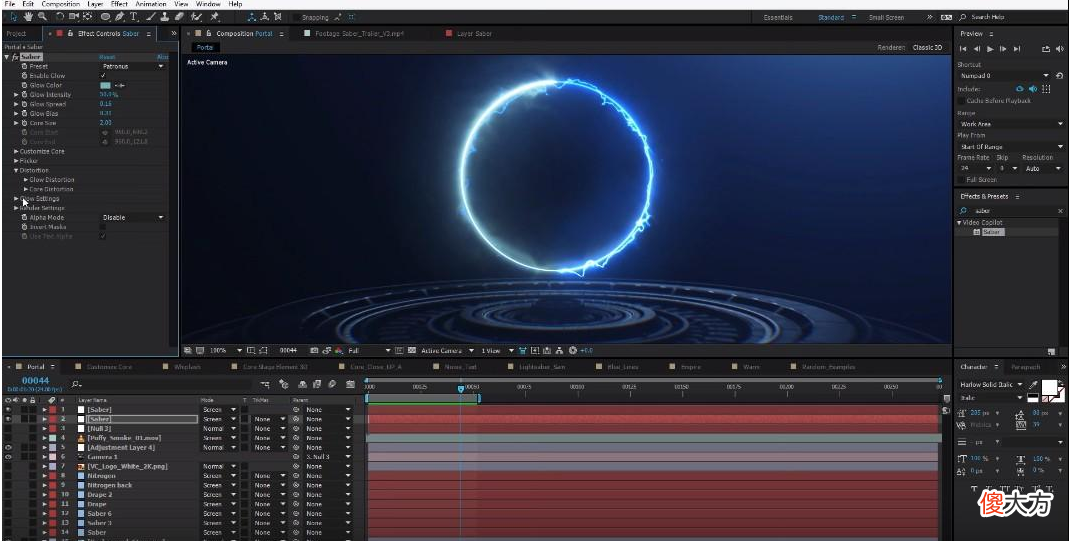Click the stopwatch next to Glow Intensity
This screenshot has width=1070, height=541.
(24, 94)
